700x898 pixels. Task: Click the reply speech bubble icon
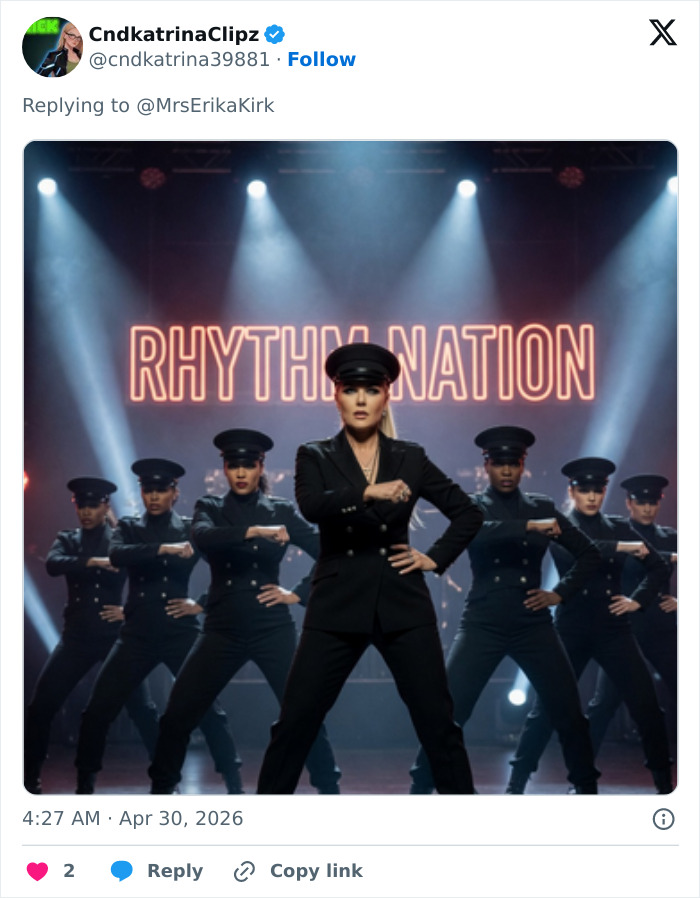[122, 871]
